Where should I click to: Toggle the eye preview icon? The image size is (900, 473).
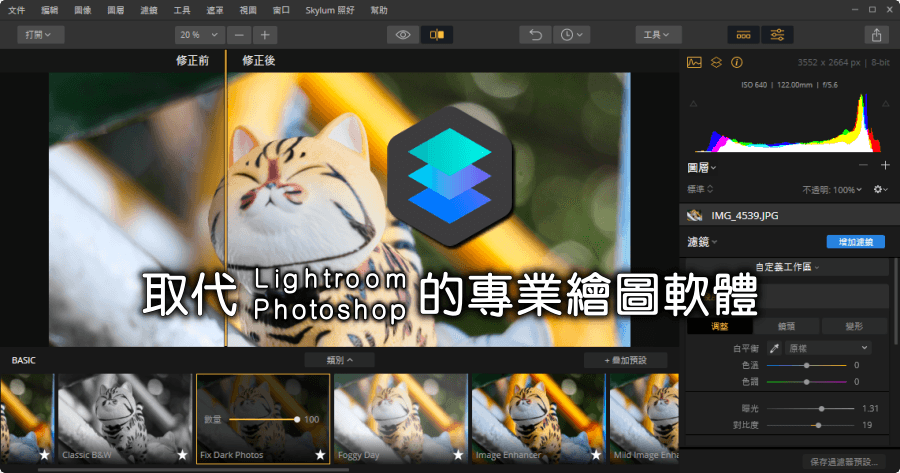[403, 35]
